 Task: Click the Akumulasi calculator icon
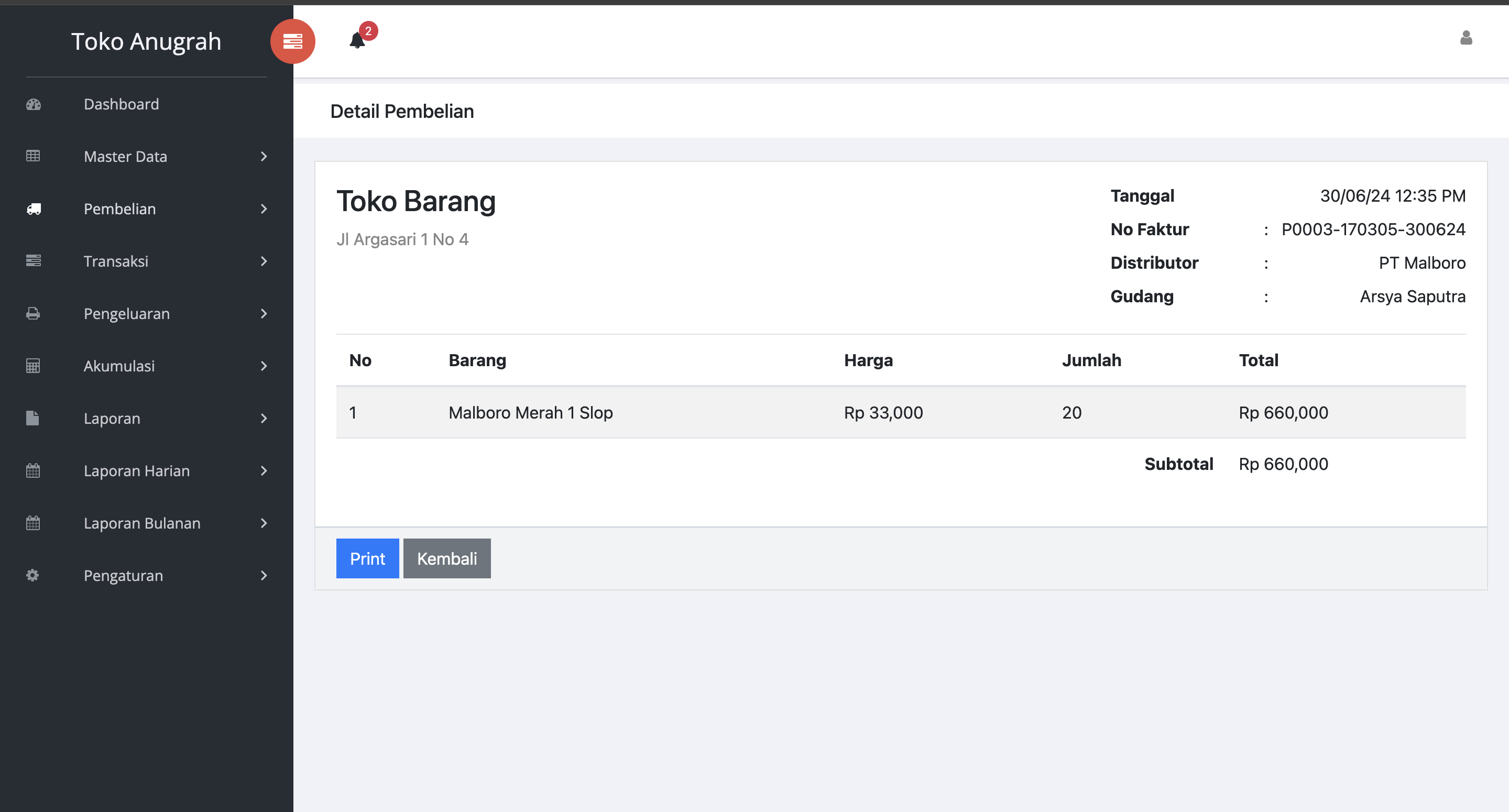pos(34,366)
